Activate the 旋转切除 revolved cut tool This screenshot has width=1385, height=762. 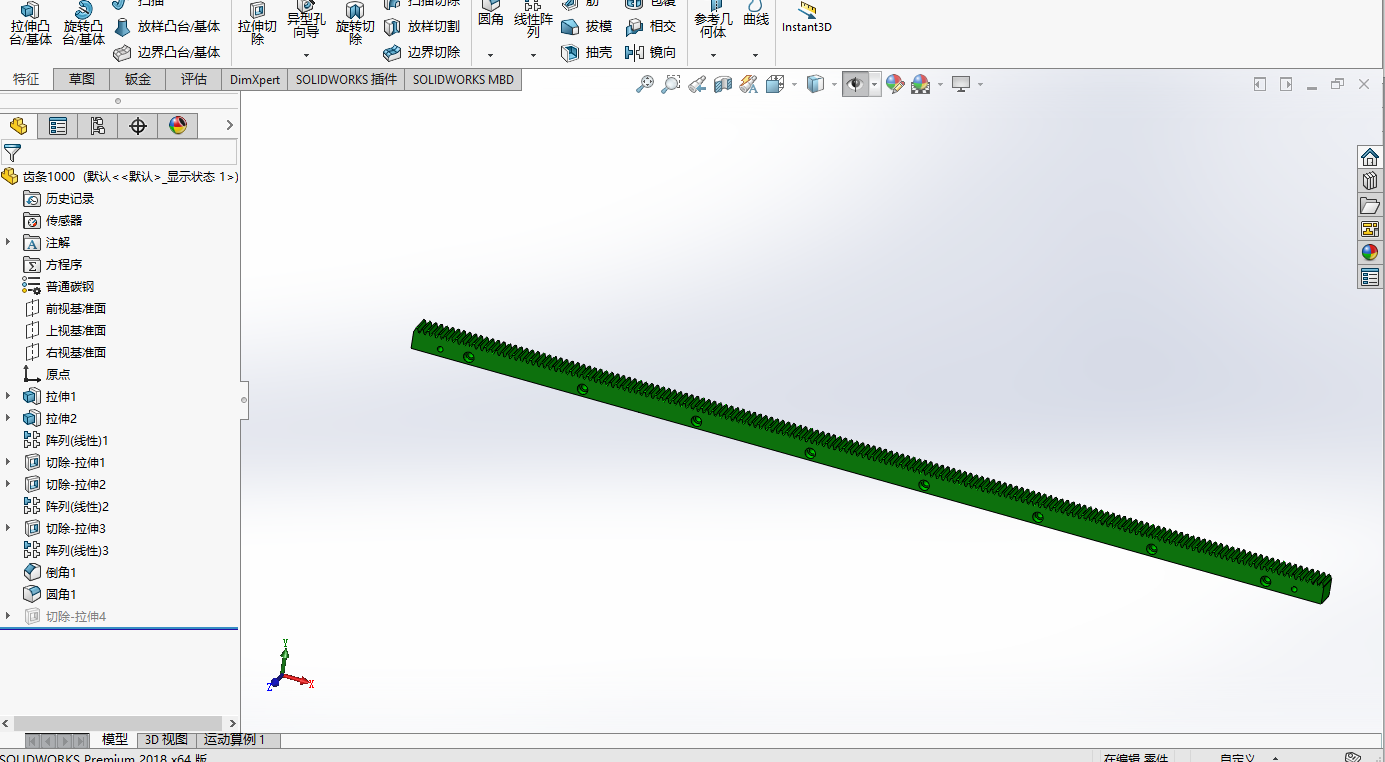(x=355, y=24)
